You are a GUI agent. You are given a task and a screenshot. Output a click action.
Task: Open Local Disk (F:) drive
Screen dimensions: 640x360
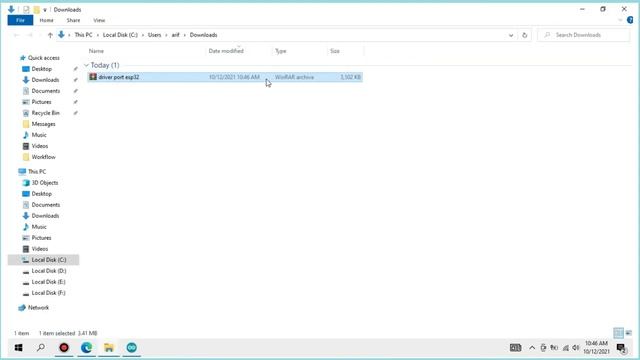[x=48, y=293]
